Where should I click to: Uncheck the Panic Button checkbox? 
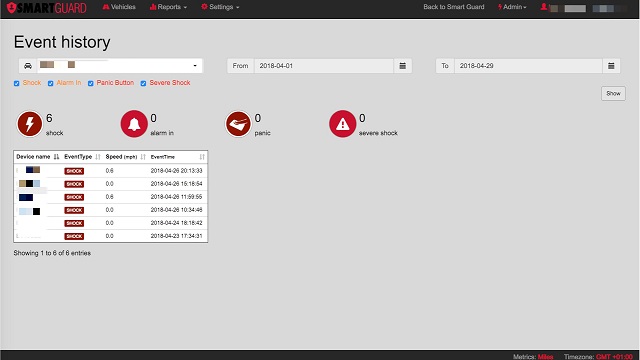tap(91, 83)
